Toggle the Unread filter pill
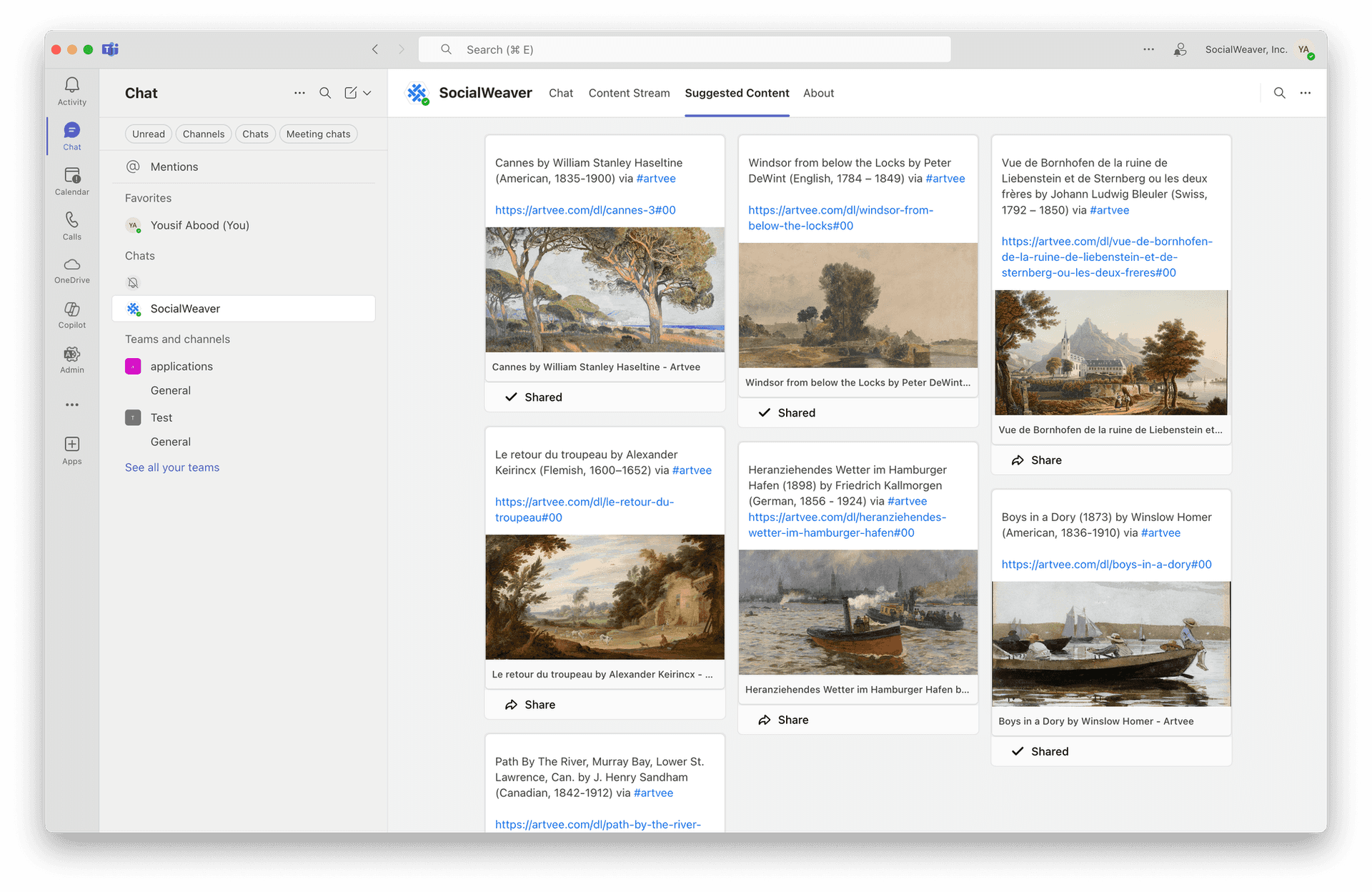1372x892 pixels. pos(149,134)
